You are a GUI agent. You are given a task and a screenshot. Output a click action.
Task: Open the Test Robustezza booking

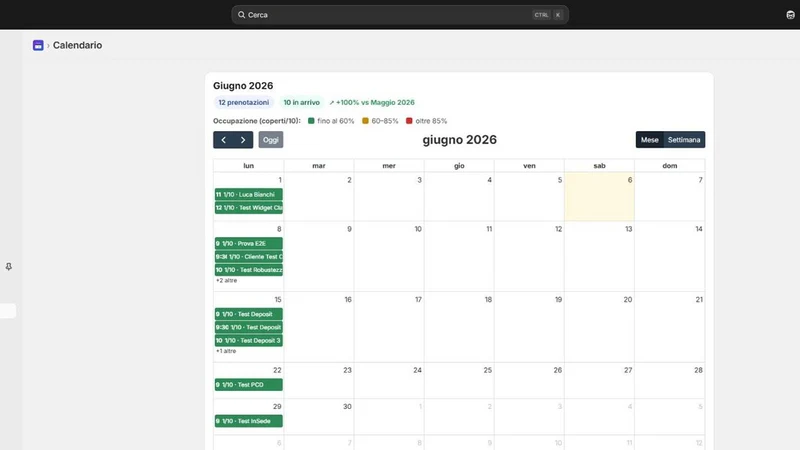[248, 270]
